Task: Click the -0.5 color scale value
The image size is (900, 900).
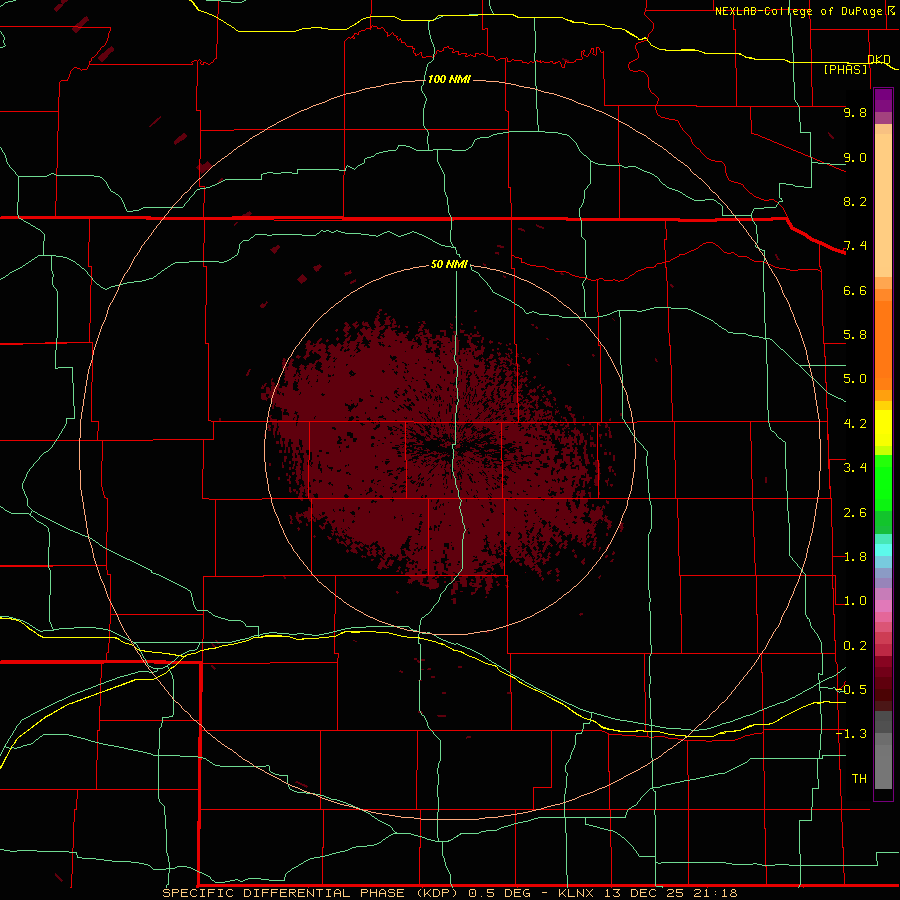Action: point(852,690)
